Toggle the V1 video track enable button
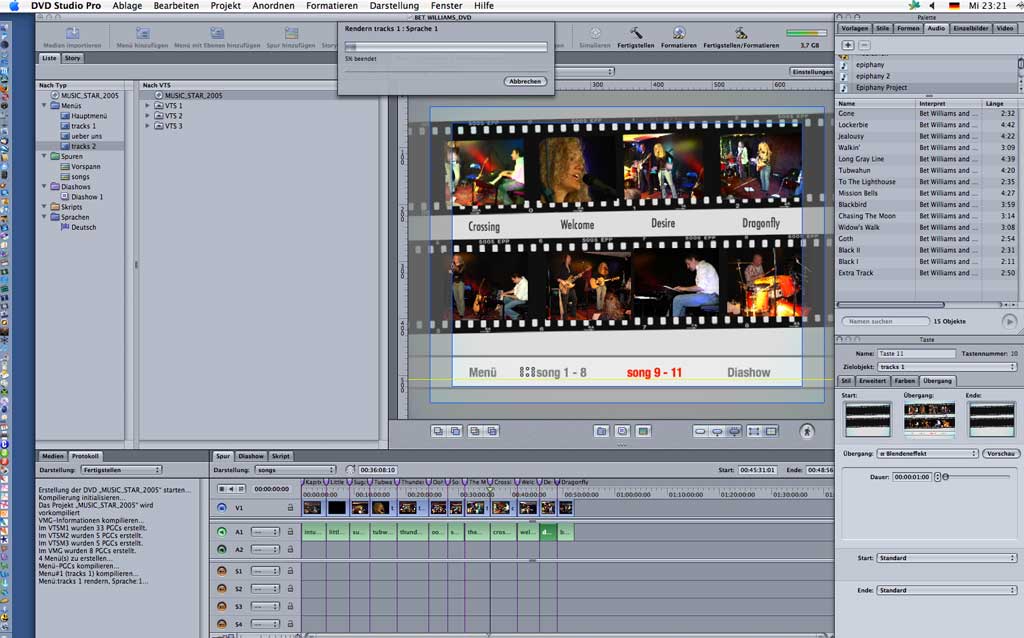Image resolution: width=1024 pixels, height=638 pixels. click(x=222, y=508)
